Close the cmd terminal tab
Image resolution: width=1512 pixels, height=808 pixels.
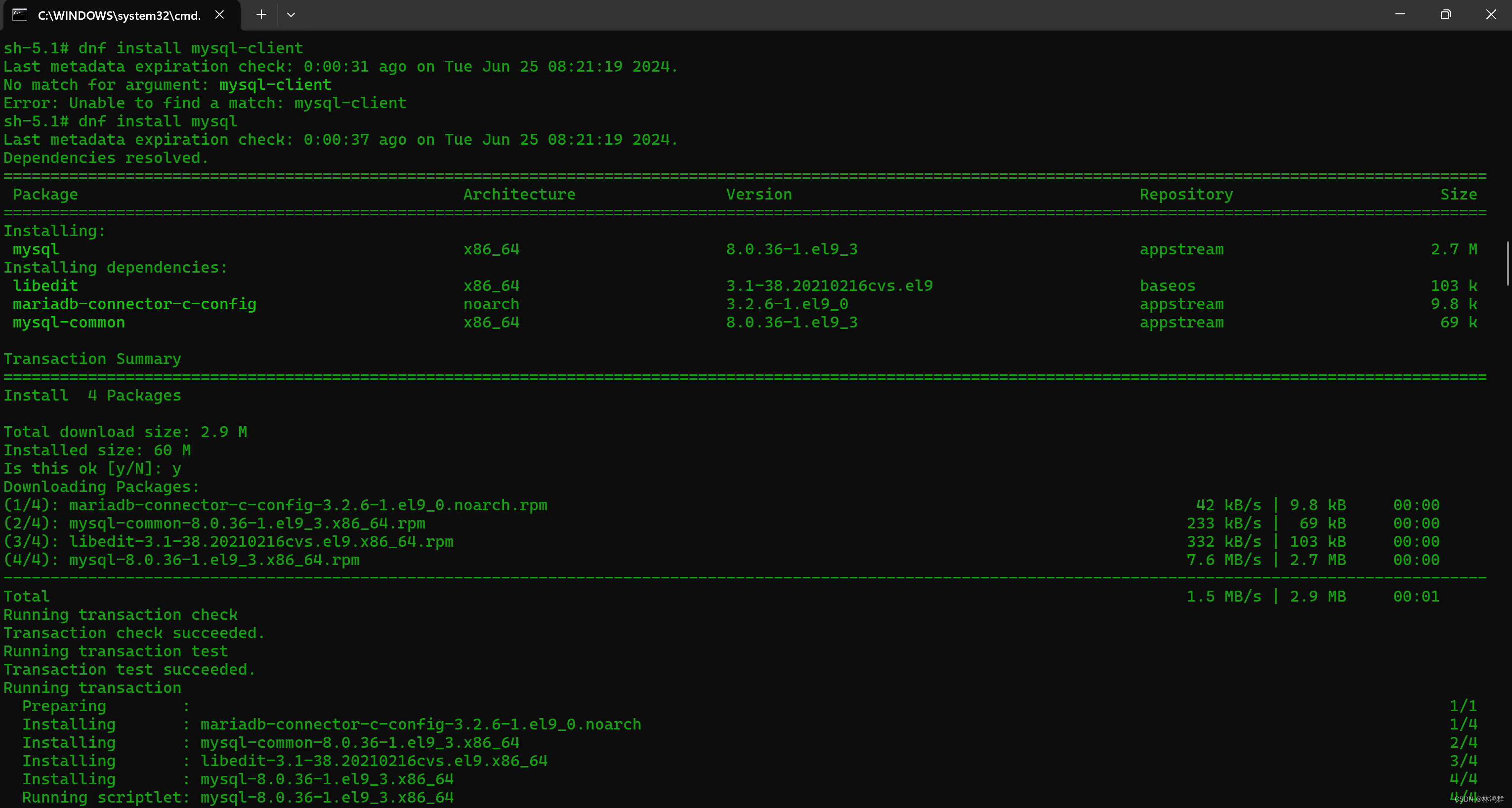pyautogui.click(x=219, y=15)
